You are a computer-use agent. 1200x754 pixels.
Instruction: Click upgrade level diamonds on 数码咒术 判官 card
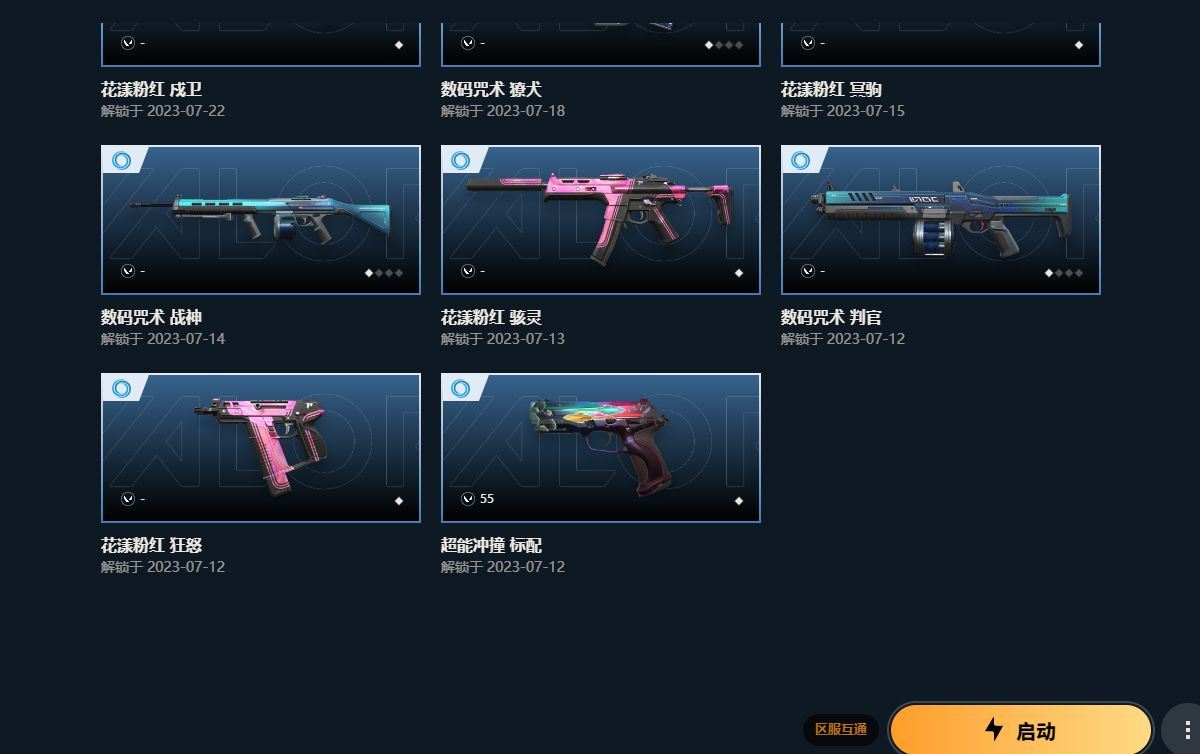1064,273
